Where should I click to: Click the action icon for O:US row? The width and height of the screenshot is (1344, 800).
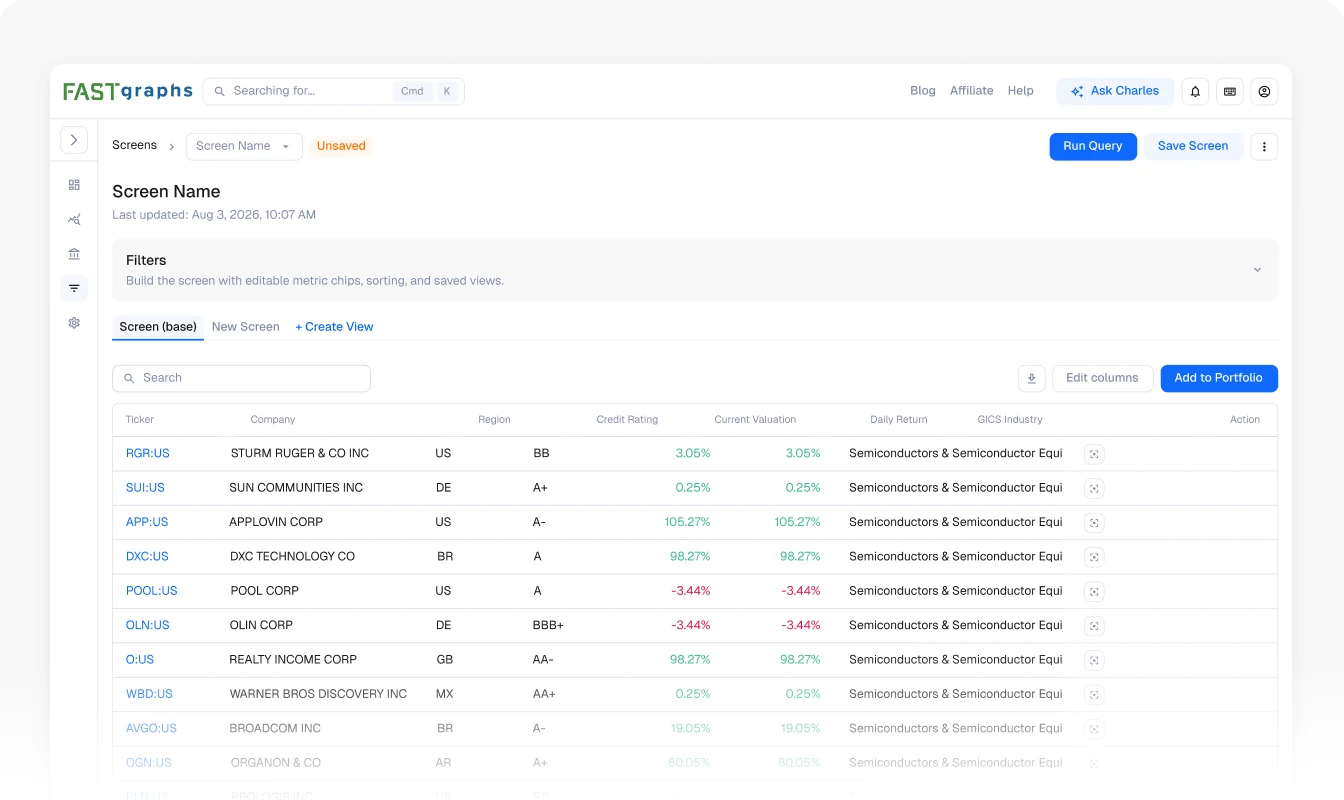(x=1094, y=660)
